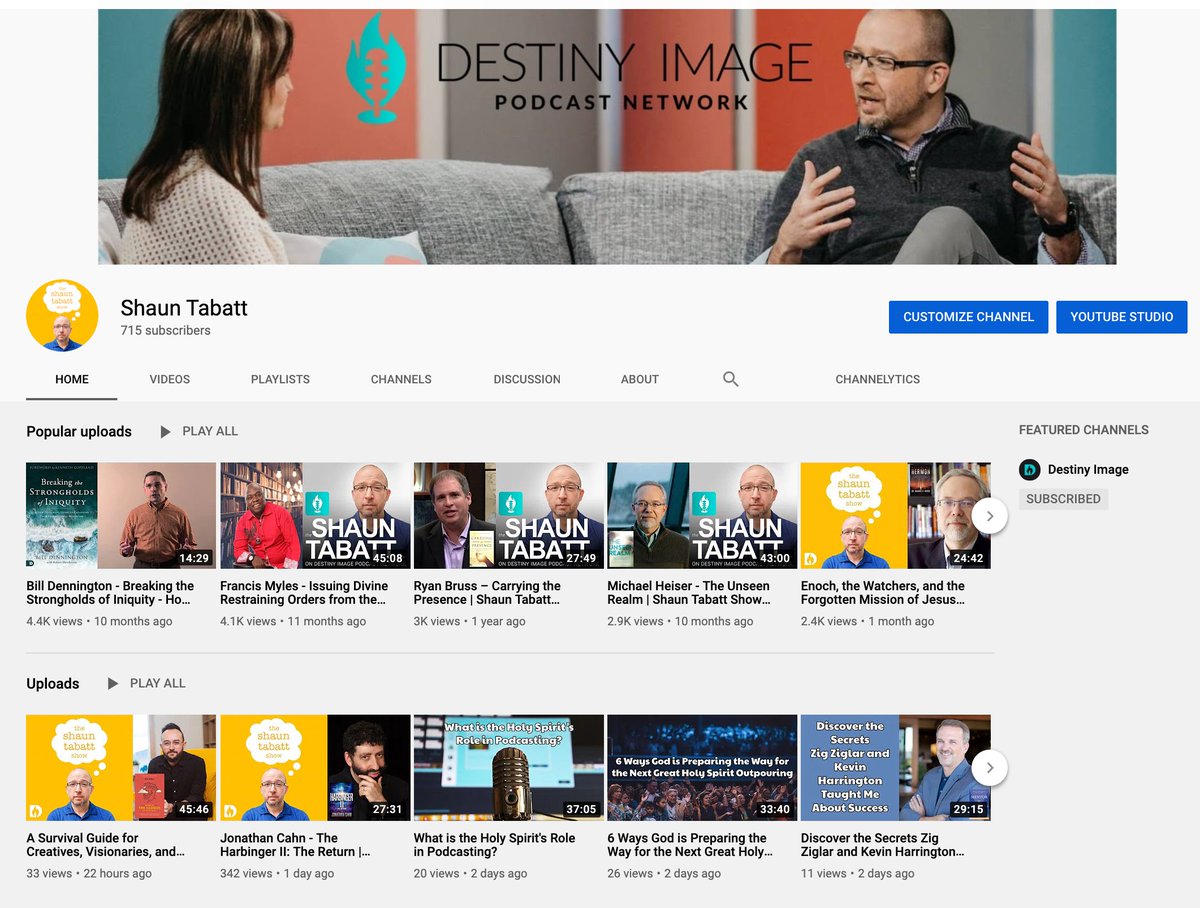Screen dimensions: 1200x908
Task: Click the Destiny Image featured channel avatar
Action: pos(1029,469)
